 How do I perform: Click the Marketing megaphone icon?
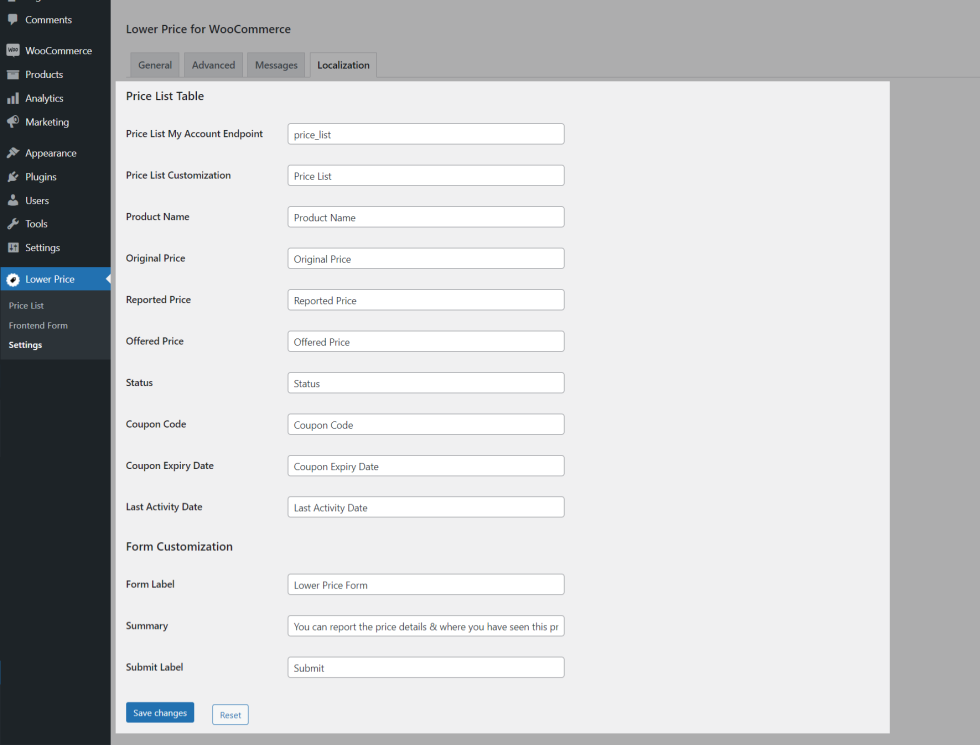coord(13,122)
